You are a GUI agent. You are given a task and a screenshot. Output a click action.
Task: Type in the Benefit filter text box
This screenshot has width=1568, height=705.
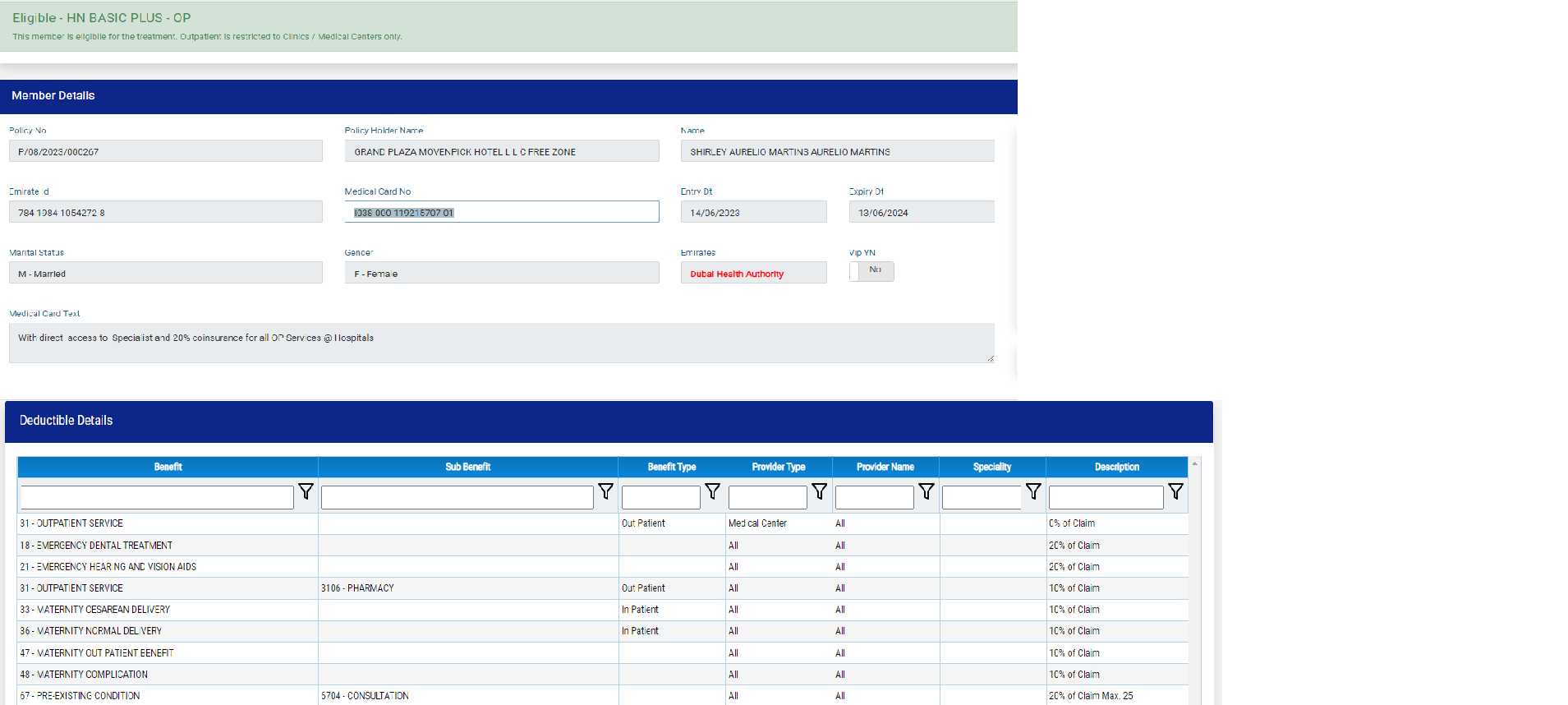pyautogui.click(x=157, y=497)
